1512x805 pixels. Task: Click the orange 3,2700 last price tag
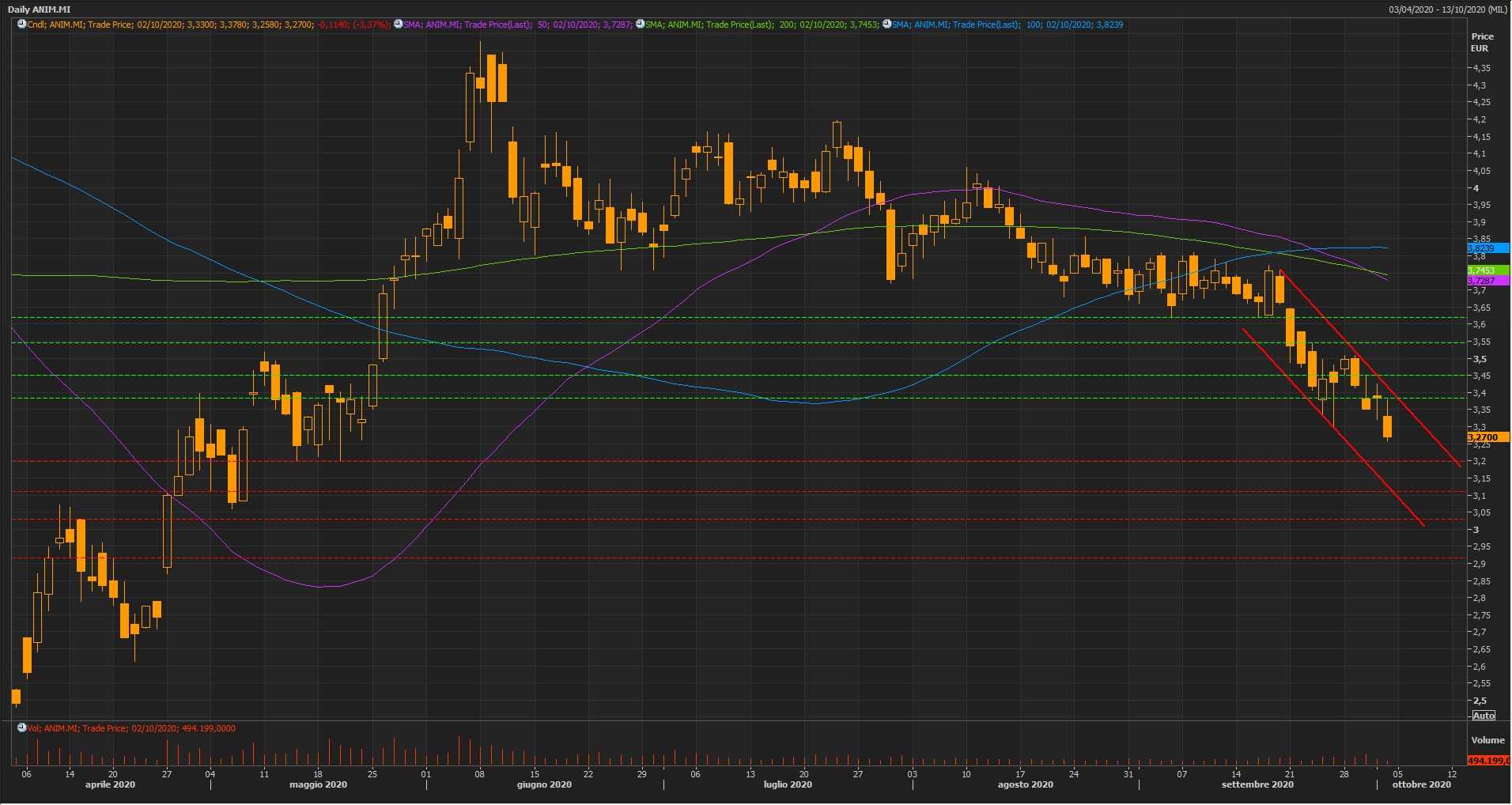pyautogui.click(x=1487, y=437)
